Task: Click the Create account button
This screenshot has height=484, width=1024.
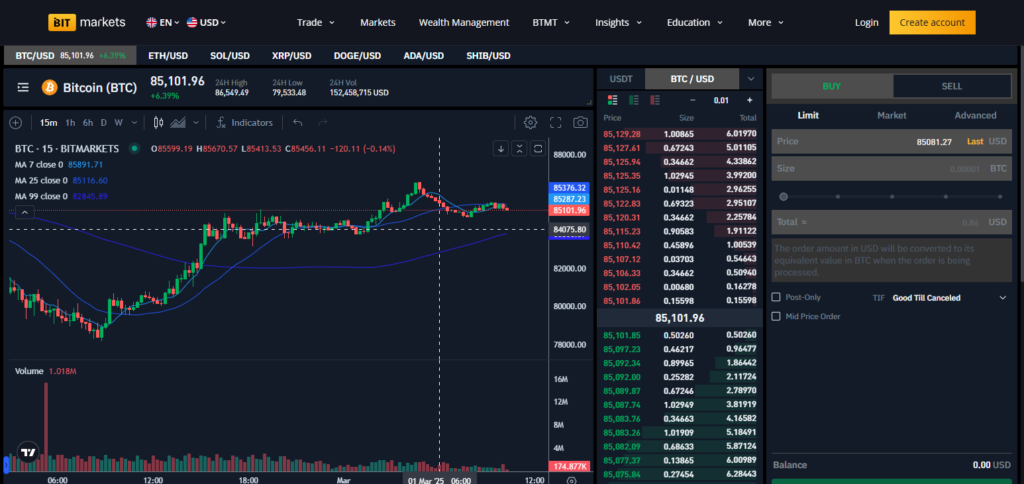Action: 932,22
